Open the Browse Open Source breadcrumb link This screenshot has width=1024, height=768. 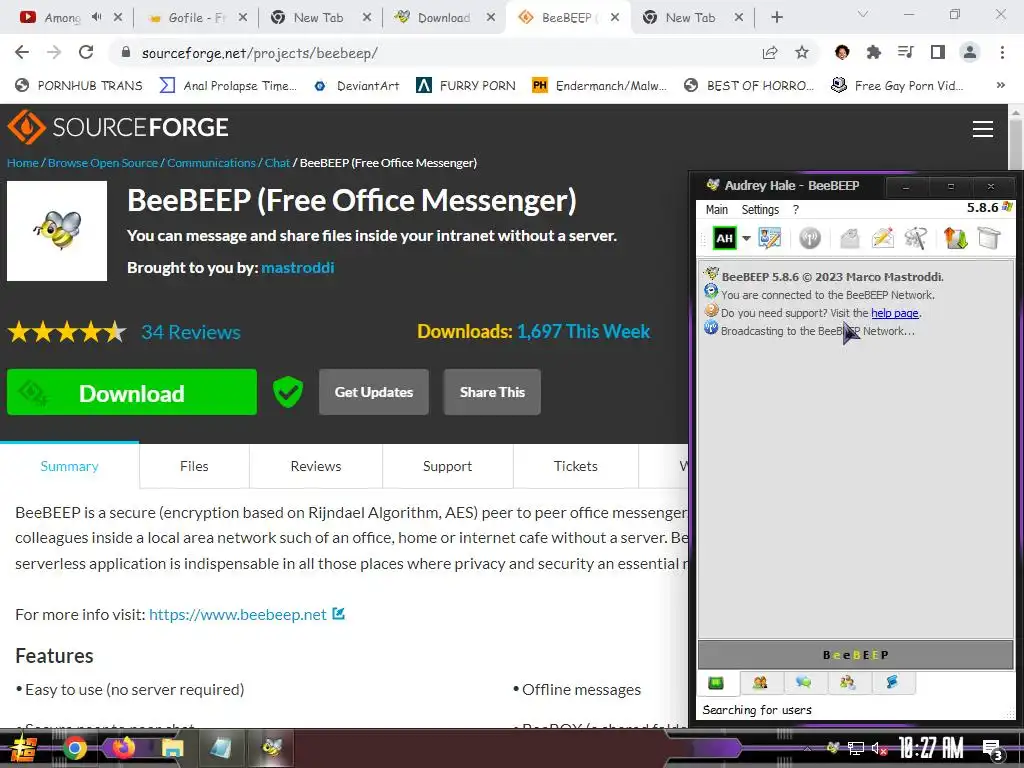tap(103, 163)
